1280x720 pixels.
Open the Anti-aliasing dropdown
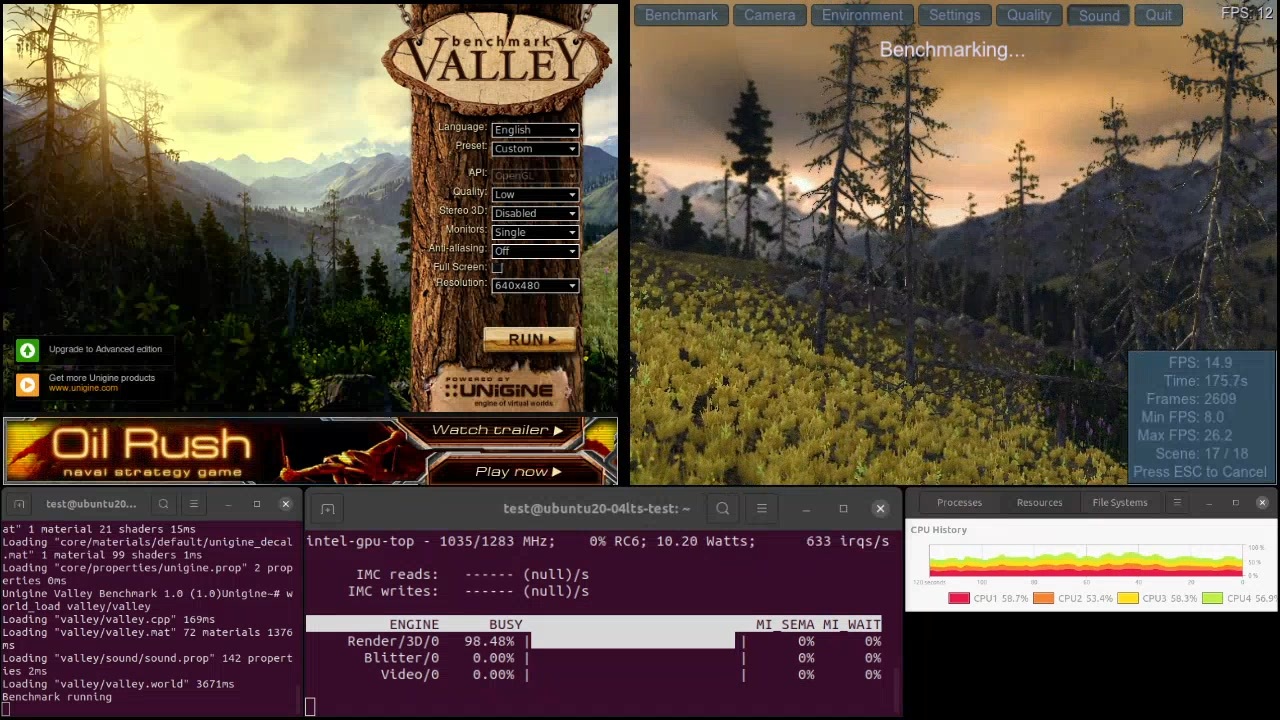[534, 250]
